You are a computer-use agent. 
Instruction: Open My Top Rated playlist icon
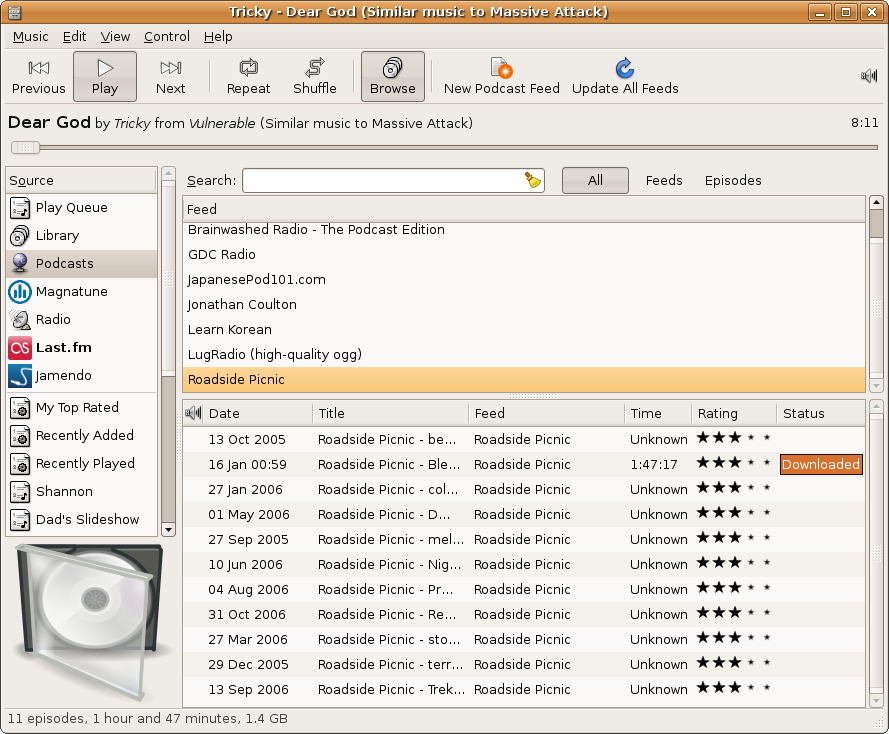[x=20, y=408]
